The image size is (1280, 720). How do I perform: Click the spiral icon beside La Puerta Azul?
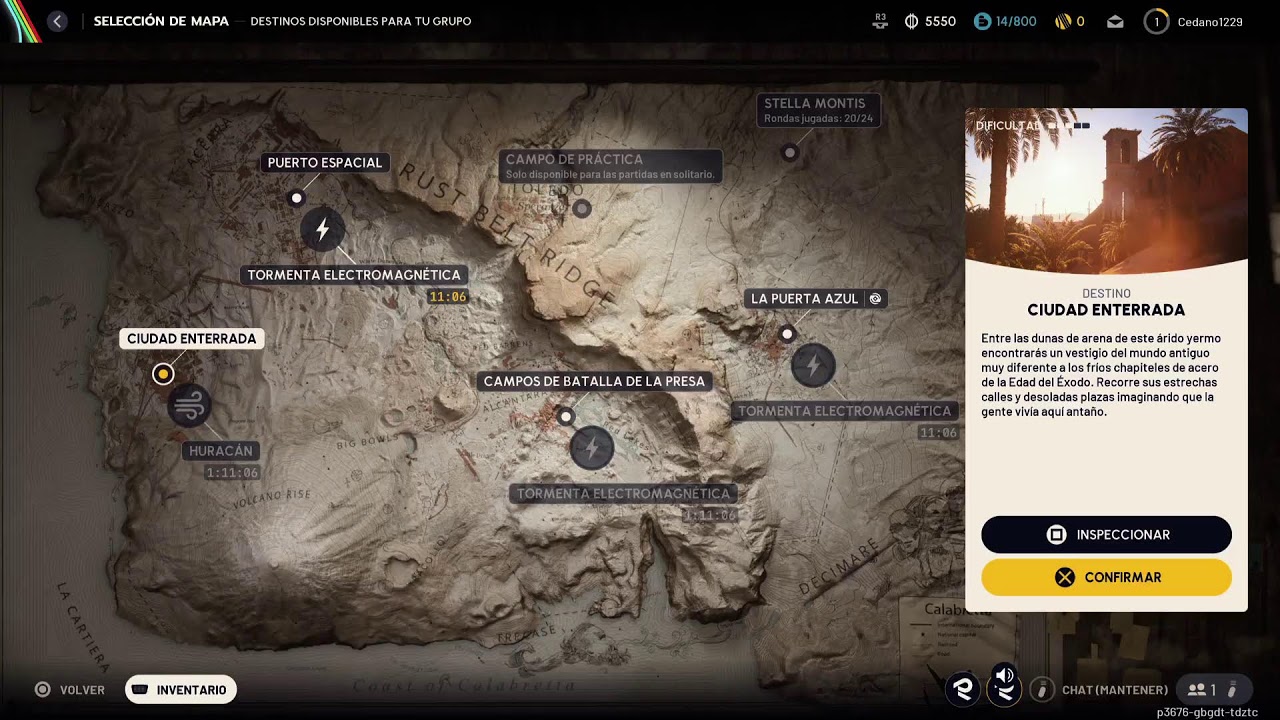point(875,298)
